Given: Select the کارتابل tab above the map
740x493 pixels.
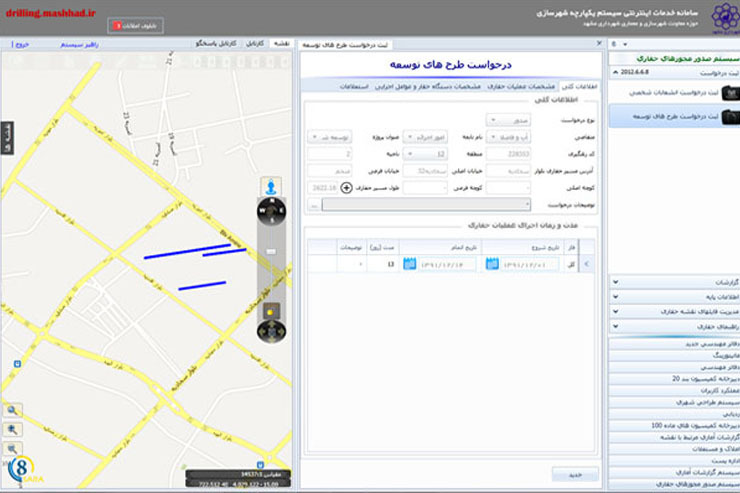Looking at the screenshot, I should [x=255, y=43].
